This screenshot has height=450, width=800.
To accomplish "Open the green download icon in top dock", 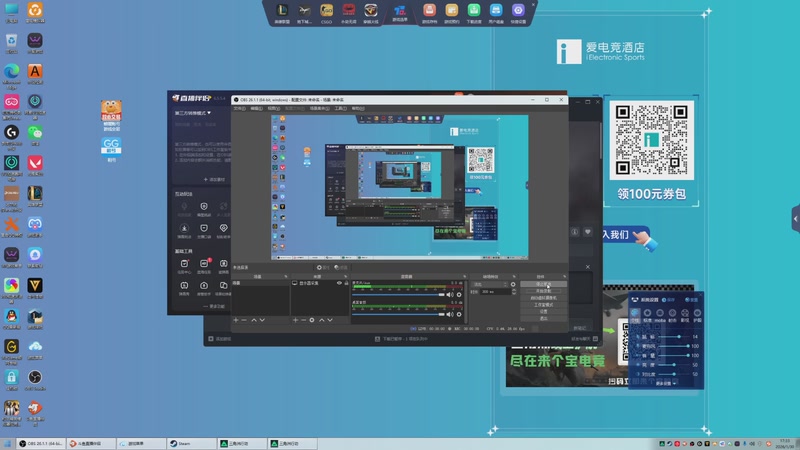I will 474,10.
